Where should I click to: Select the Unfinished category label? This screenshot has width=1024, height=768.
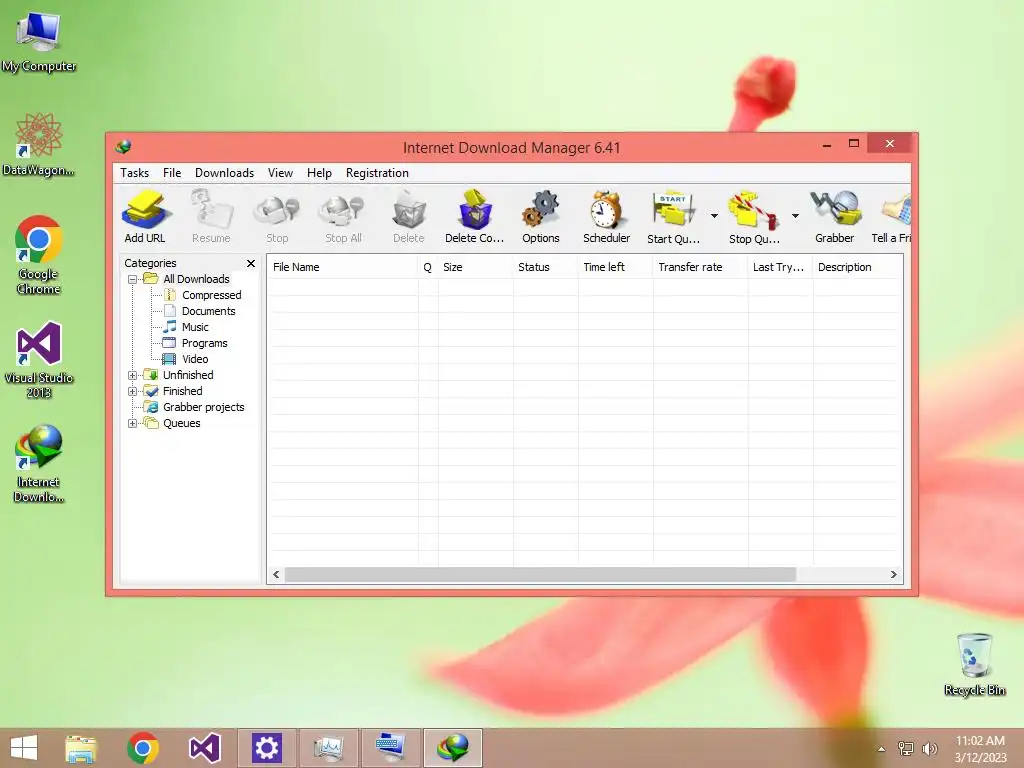point(188,376)
